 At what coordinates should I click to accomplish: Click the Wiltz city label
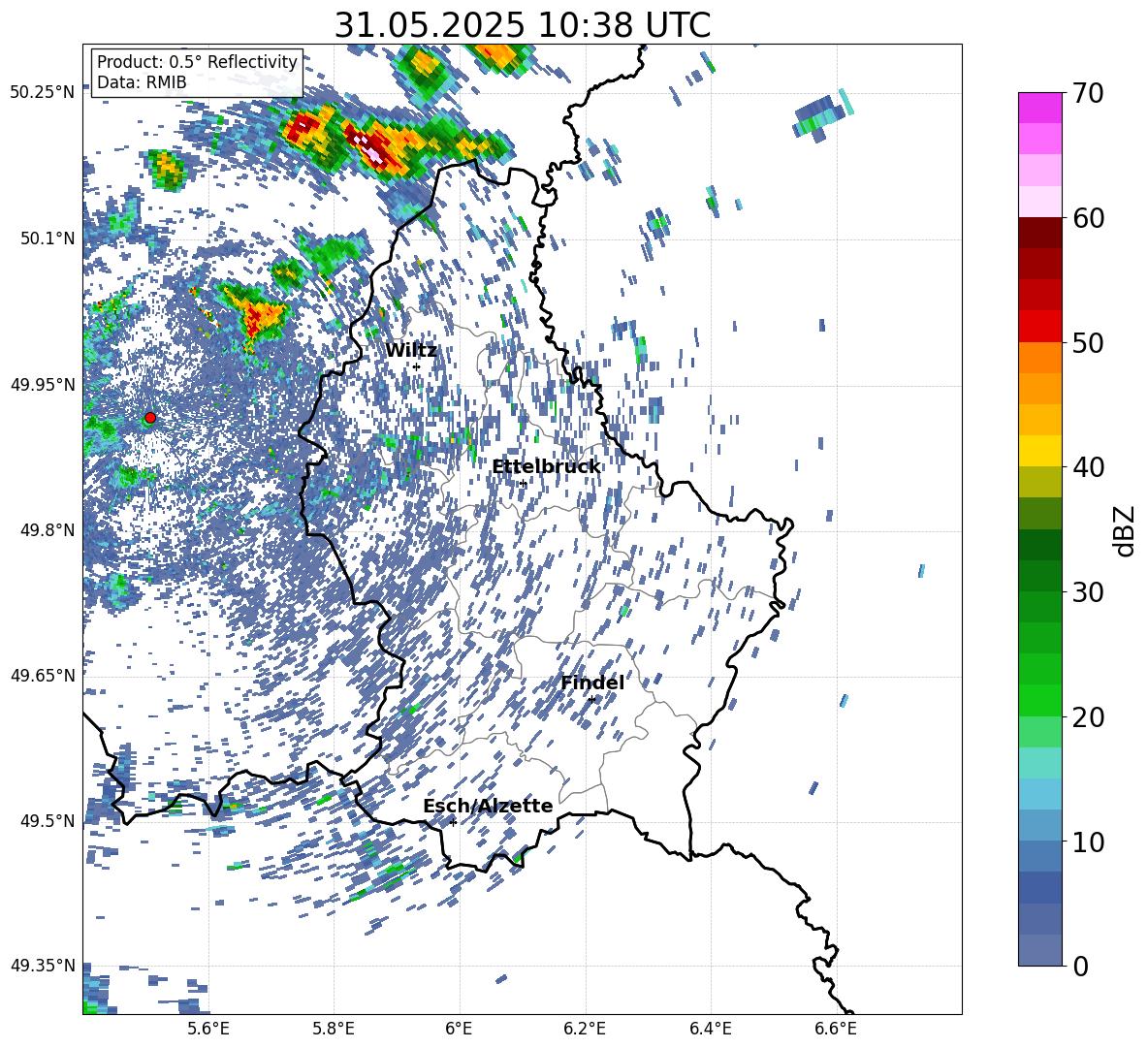pos(411,350)
